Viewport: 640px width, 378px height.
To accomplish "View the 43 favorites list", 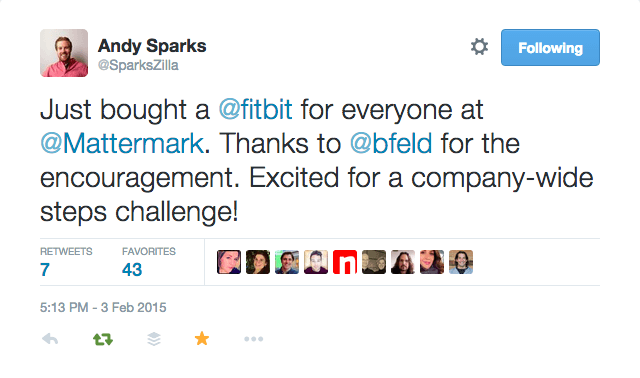I will click(x=149, y=262).
